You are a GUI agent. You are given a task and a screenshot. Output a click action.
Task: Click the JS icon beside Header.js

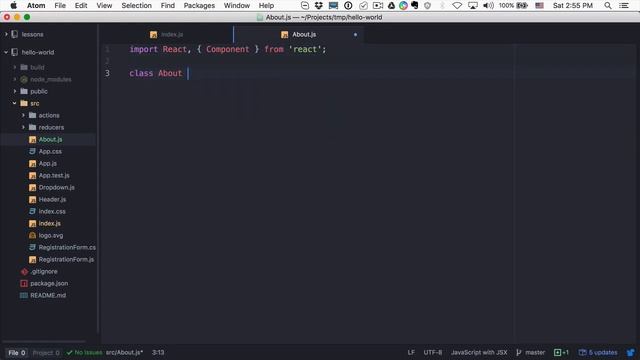click(x=33, y=200)
